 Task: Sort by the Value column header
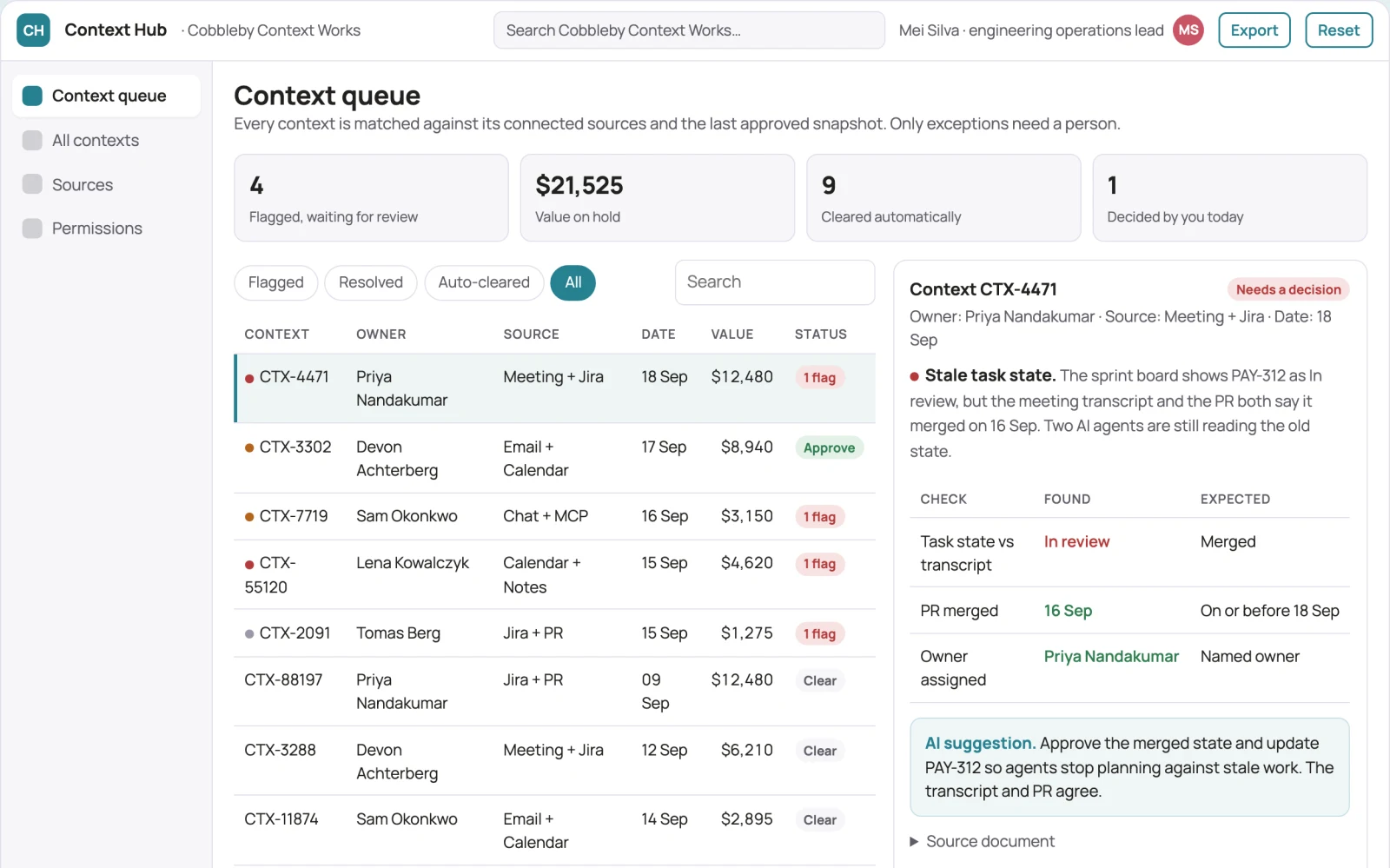732,335
